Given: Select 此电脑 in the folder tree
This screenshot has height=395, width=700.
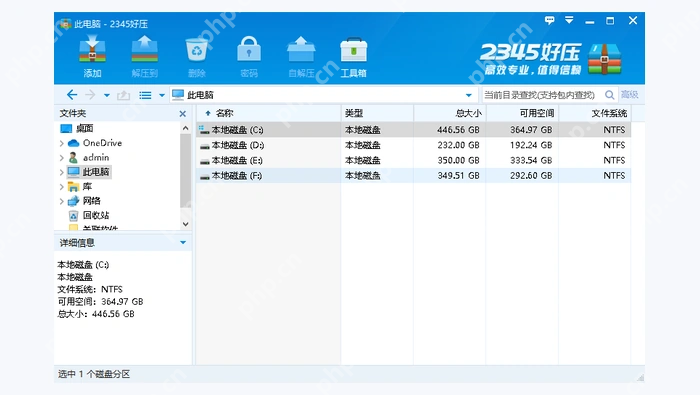Looking at the screenshot, I should (96, 172).
